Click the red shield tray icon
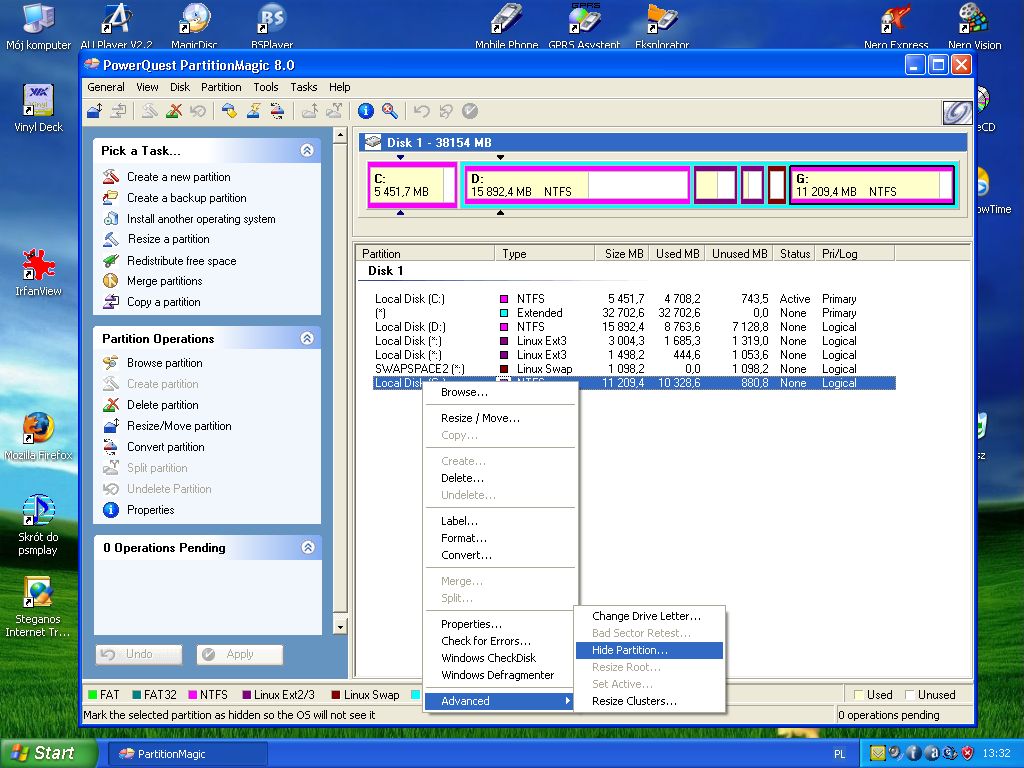This screenshot has width=1024, height=768. point(967,754)
